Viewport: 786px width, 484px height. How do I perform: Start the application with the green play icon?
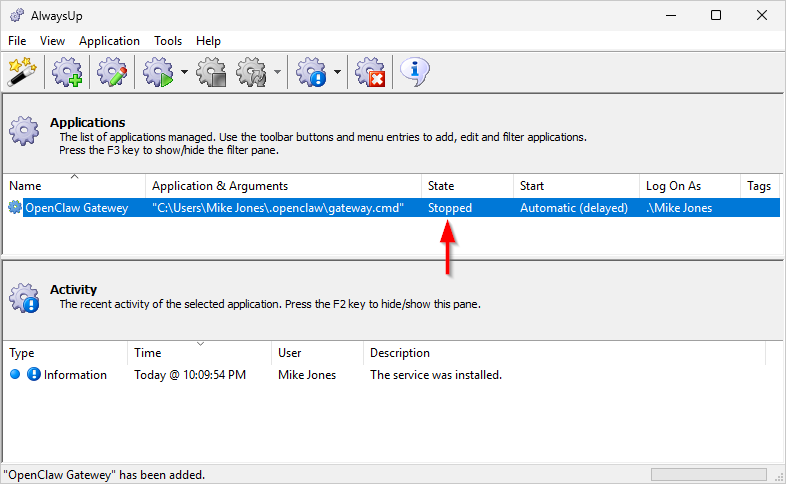click(158, 72)
